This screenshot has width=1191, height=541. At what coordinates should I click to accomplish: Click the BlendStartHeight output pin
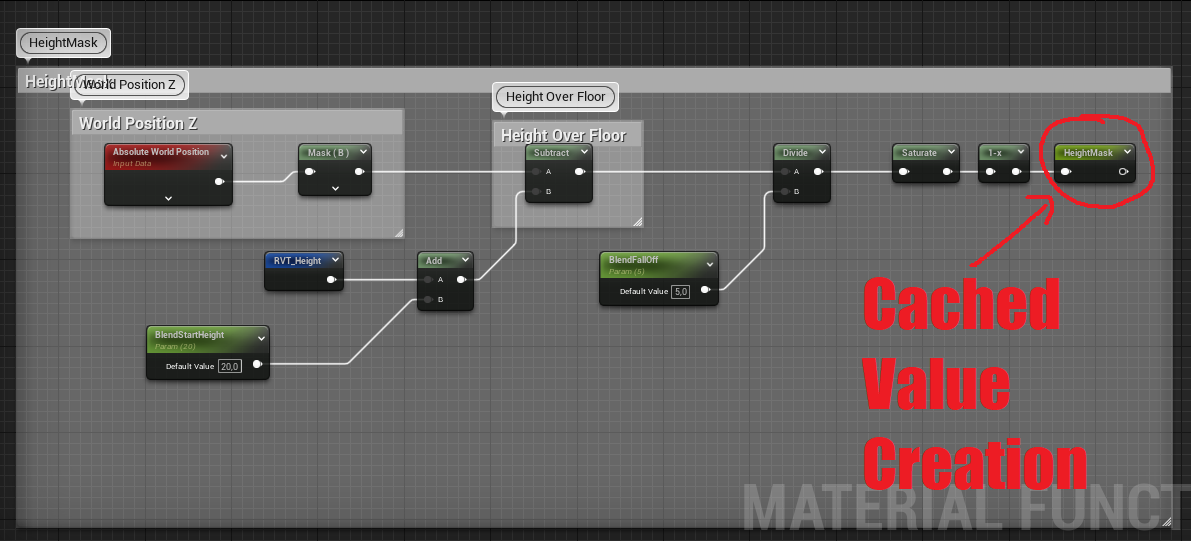tap(257, 365)
